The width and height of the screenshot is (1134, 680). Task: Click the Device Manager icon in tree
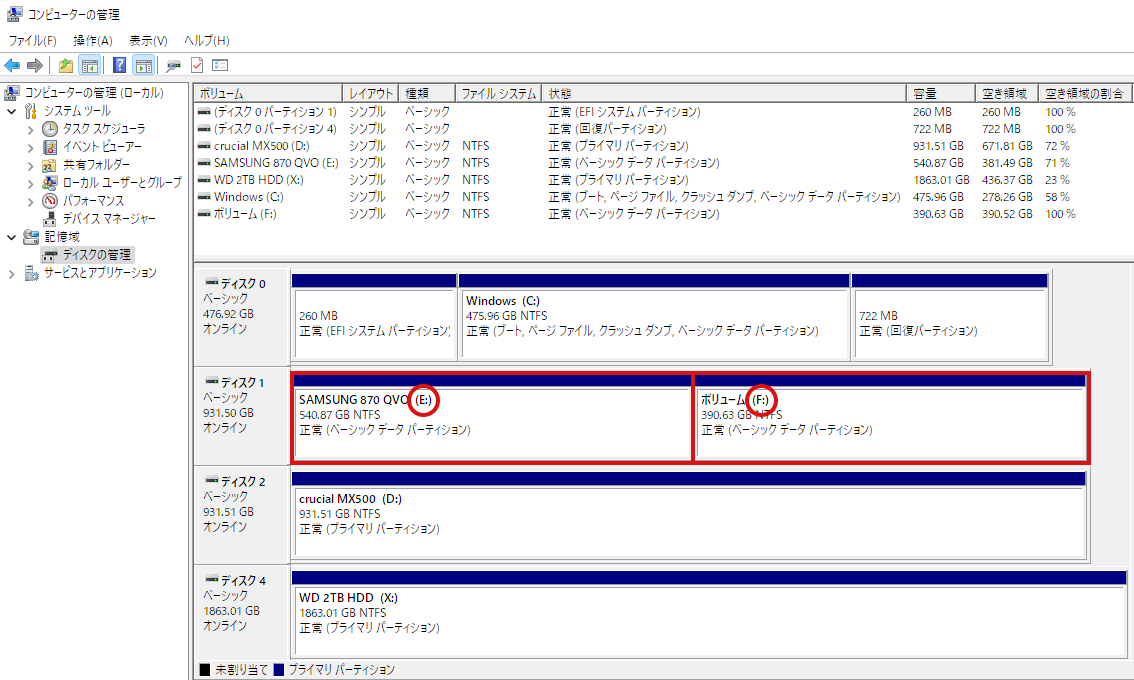(x=50, y=218)
